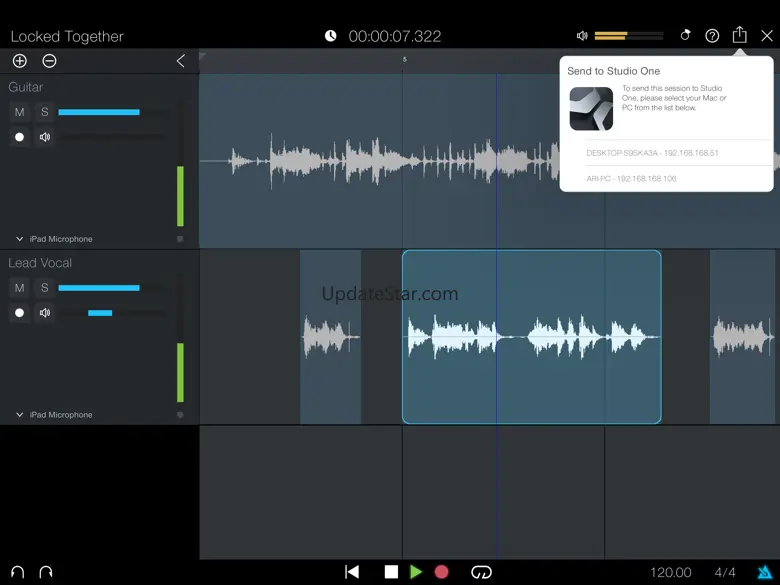Collapse the track panel with the left chevron
The width and height of the screenshot is (780, 585).
[181, 61]
